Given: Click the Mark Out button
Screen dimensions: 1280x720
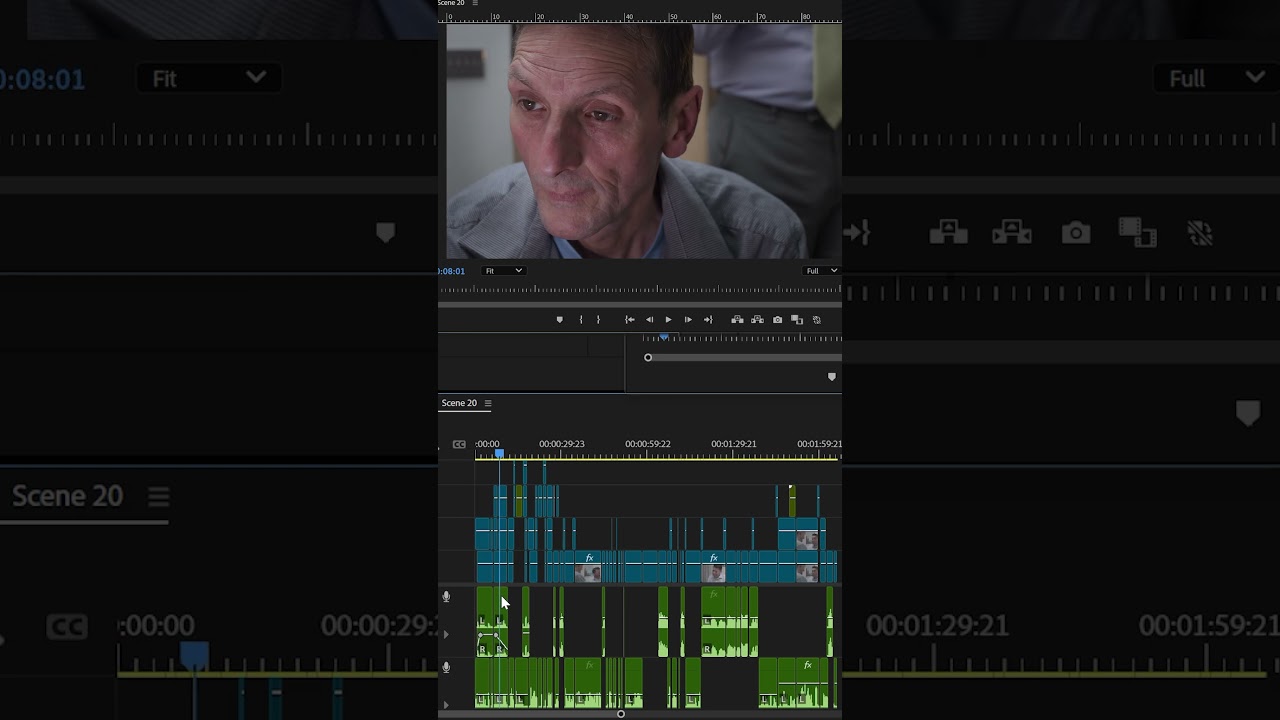Looking at the screenshot, I should [598, 320].
